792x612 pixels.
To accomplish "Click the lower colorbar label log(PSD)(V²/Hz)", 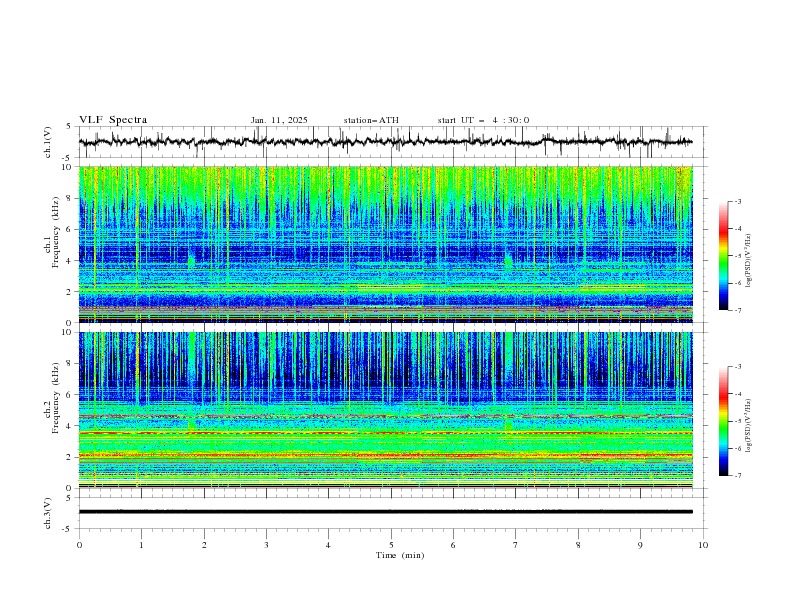I will pos(749,426).
